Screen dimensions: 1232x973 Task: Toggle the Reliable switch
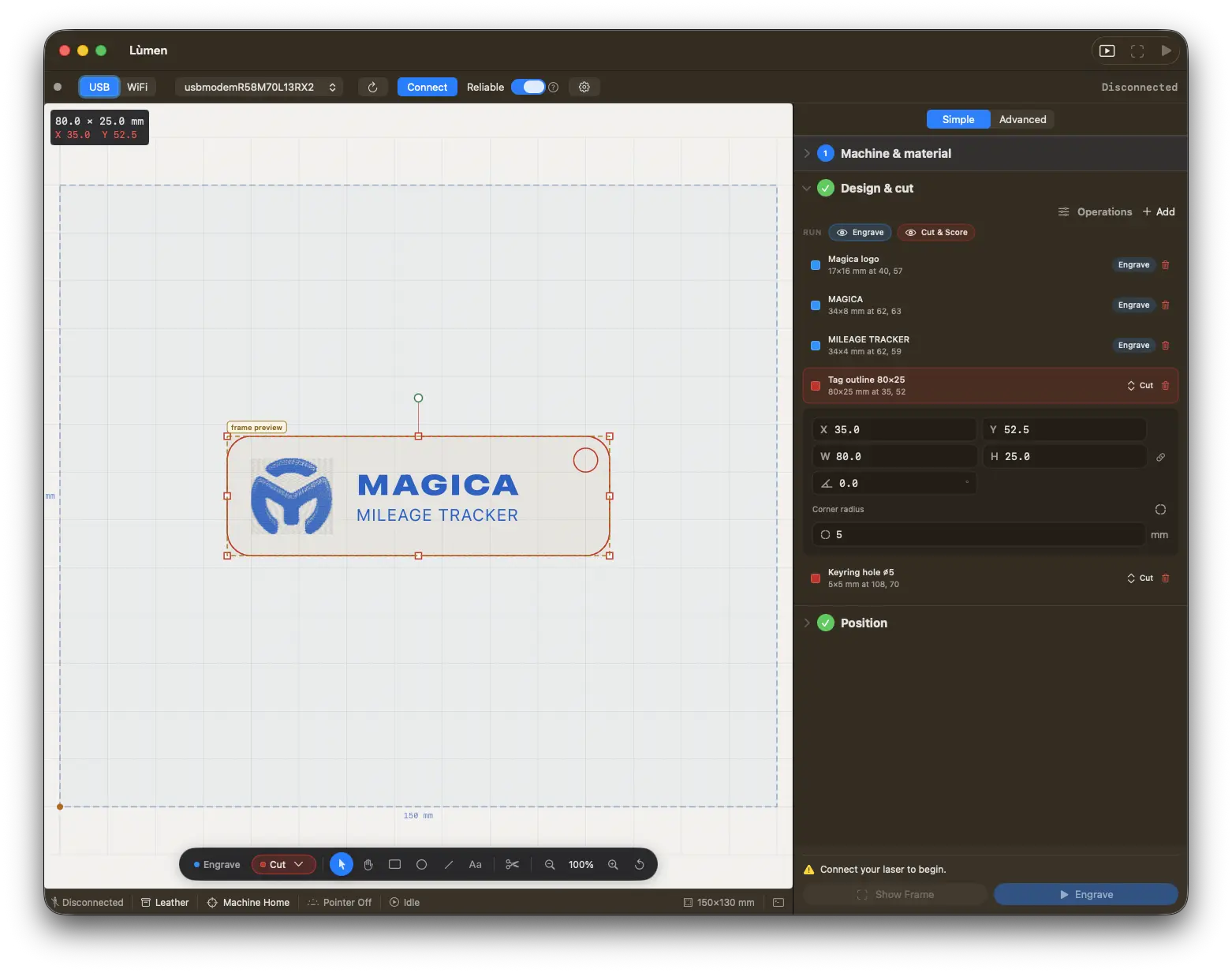tap(528, 87)
